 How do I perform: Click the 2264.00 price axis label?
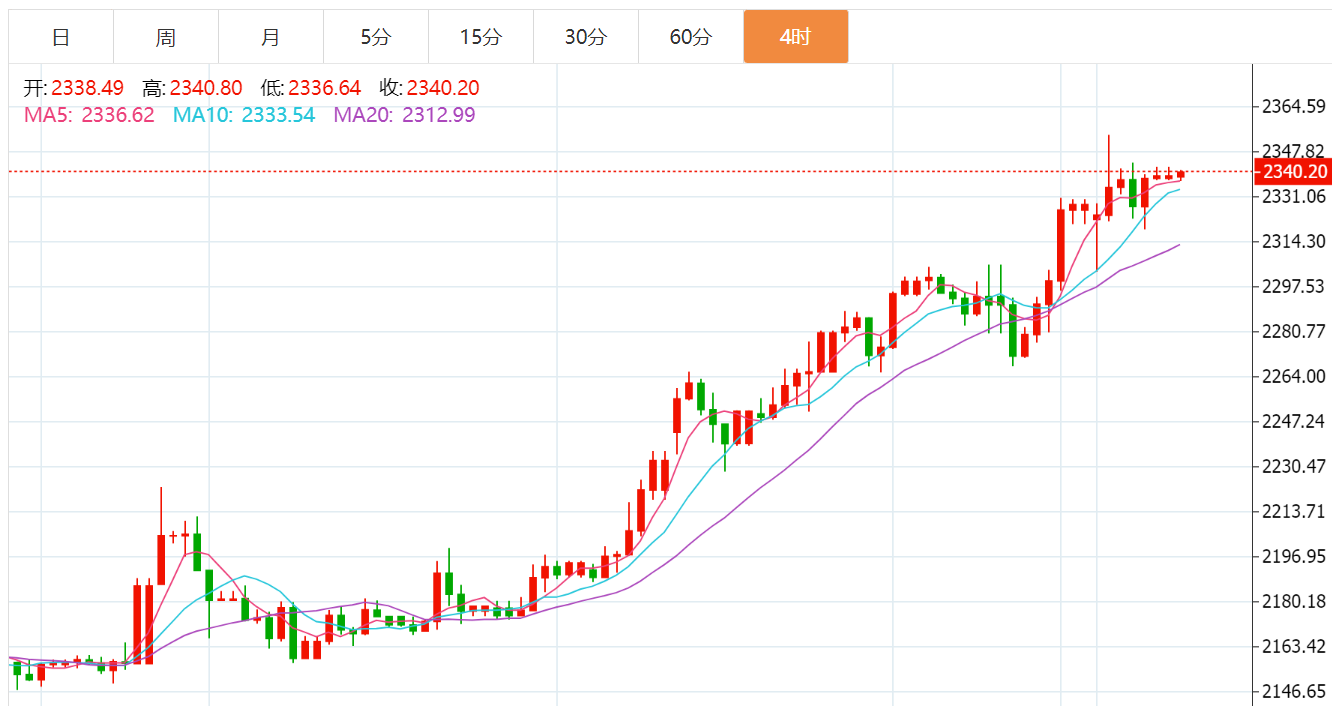(1293, 376)
